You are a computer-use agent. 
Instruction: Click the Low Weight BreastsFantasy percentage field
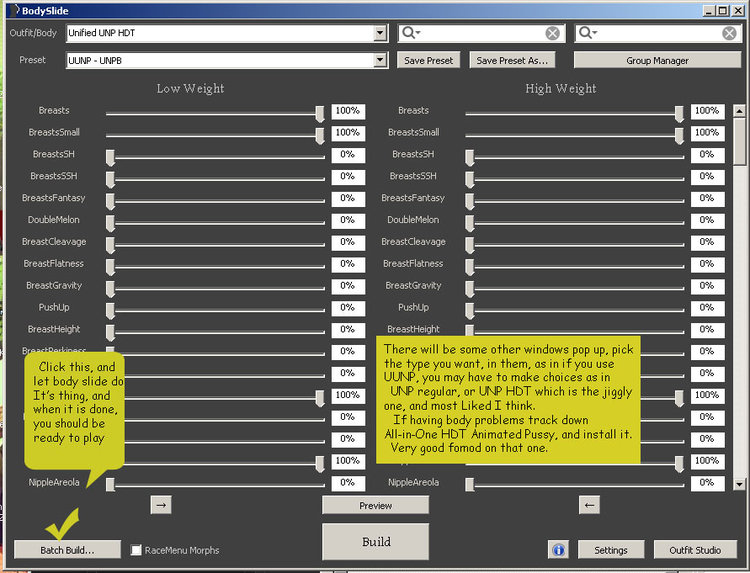tap(348, 198)
